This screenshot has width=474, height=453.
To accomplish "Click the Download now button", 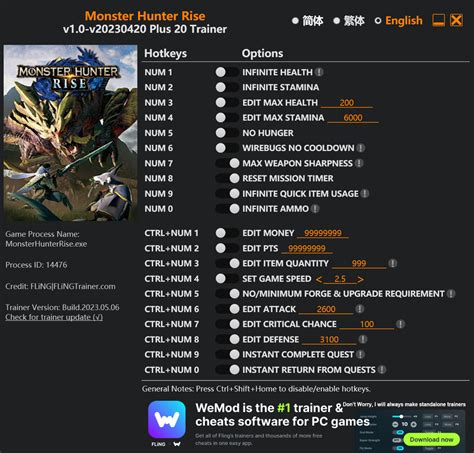I will (431, 440).
